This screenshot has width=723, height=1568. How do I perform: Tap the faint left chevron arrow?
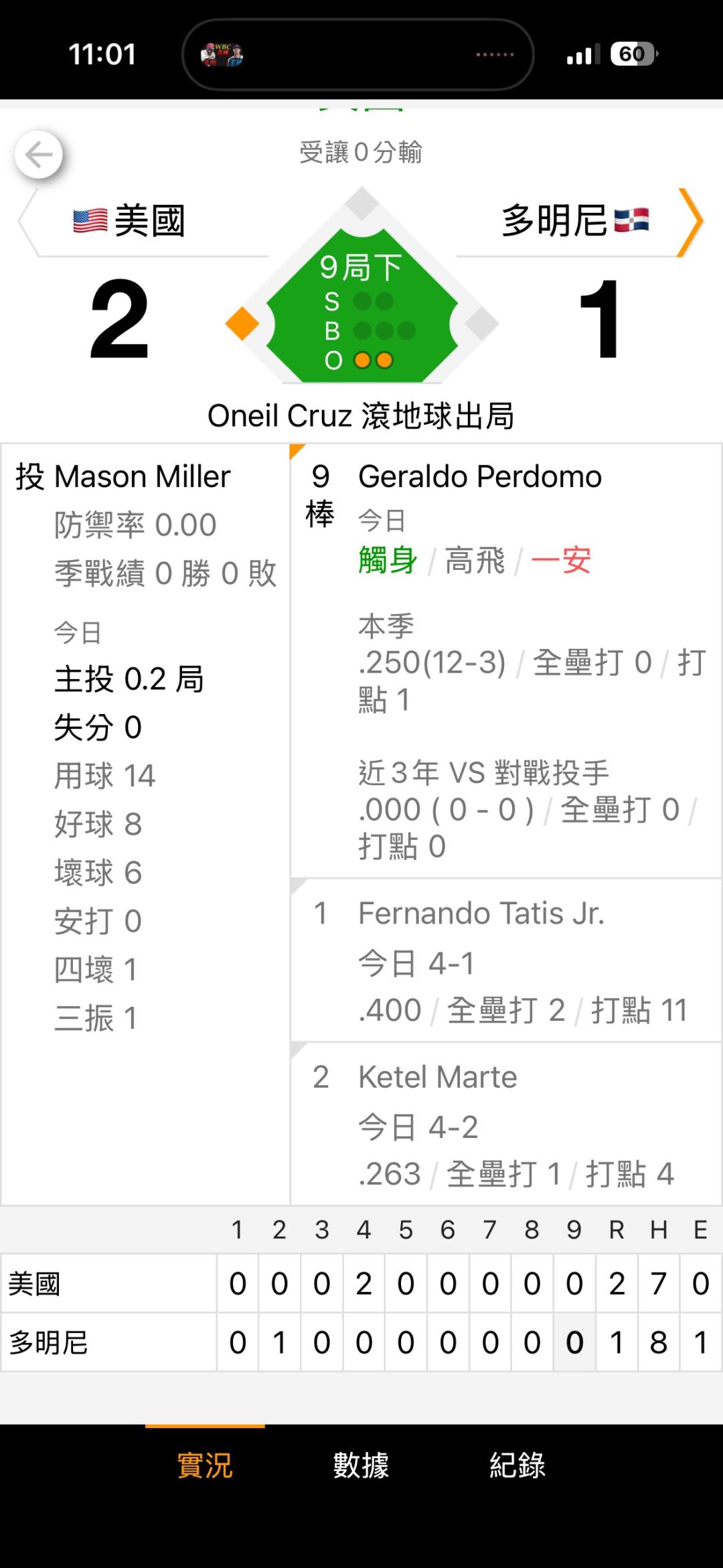[27, 222]
